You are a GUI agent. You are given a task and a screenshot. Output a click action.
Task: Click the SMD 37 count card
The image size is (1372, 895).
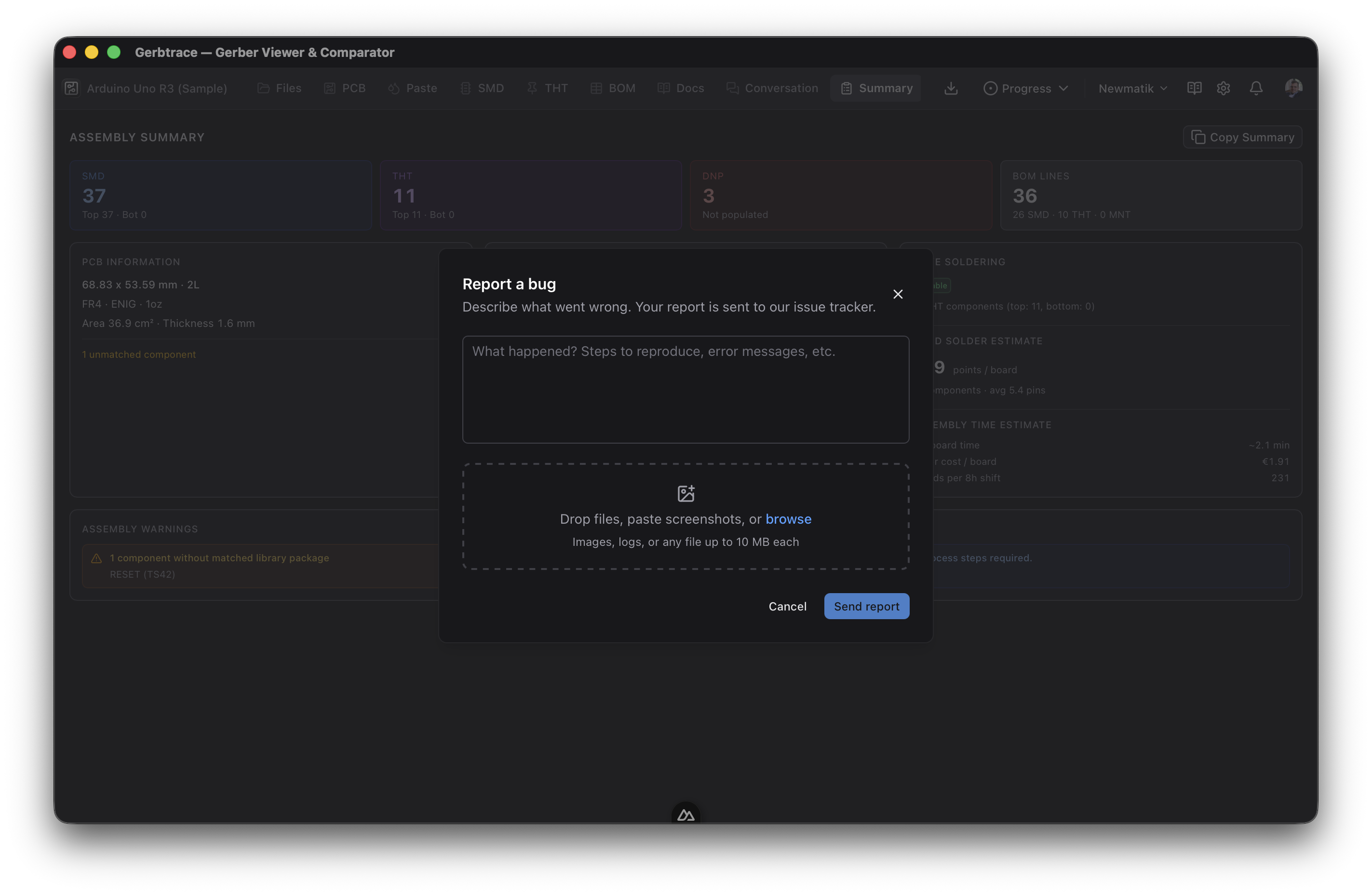[x=221, y=195]
